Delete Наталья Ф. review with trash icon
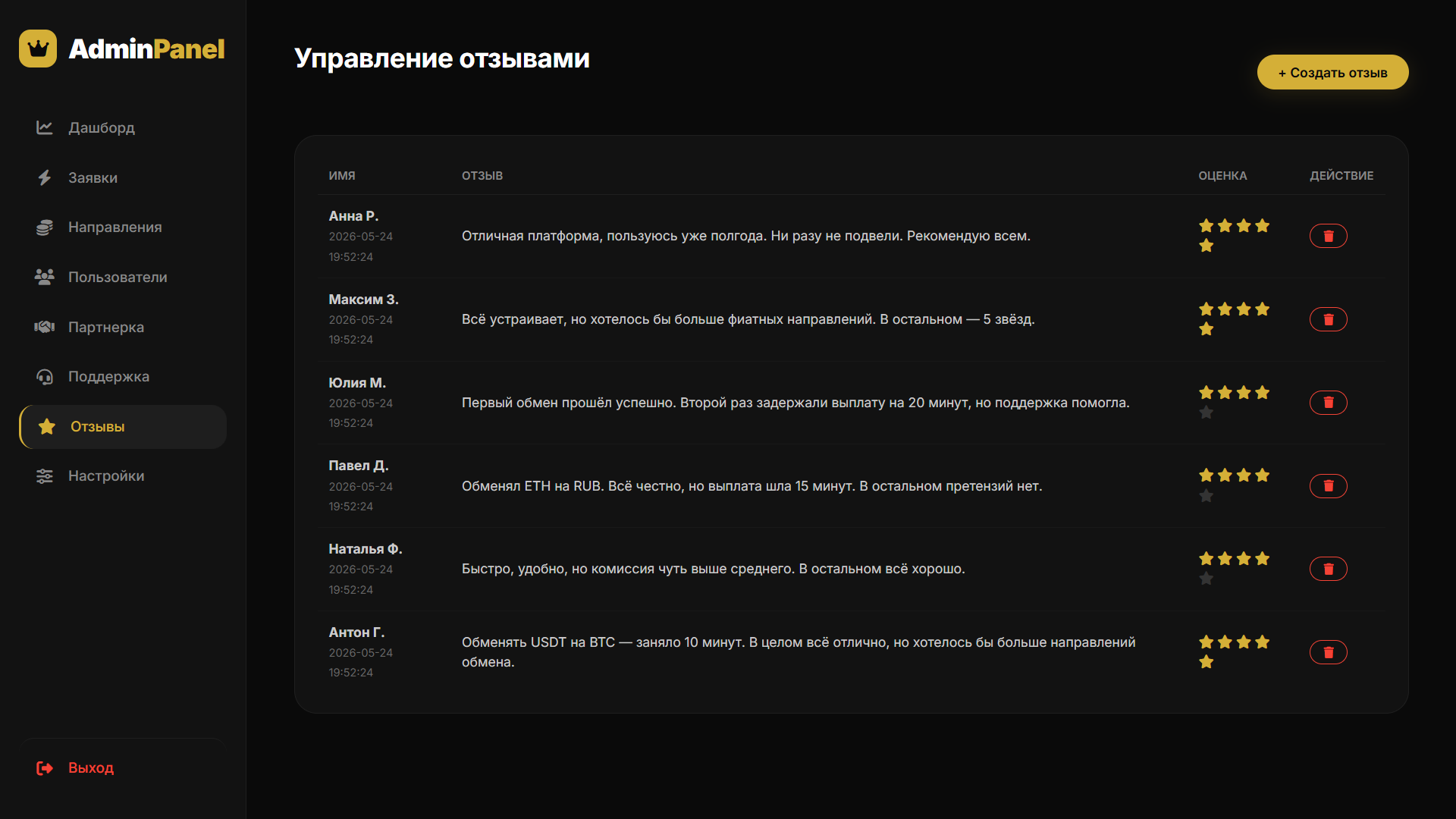1456x819 pixels. pyautogui.click(x=1329, y=569)
